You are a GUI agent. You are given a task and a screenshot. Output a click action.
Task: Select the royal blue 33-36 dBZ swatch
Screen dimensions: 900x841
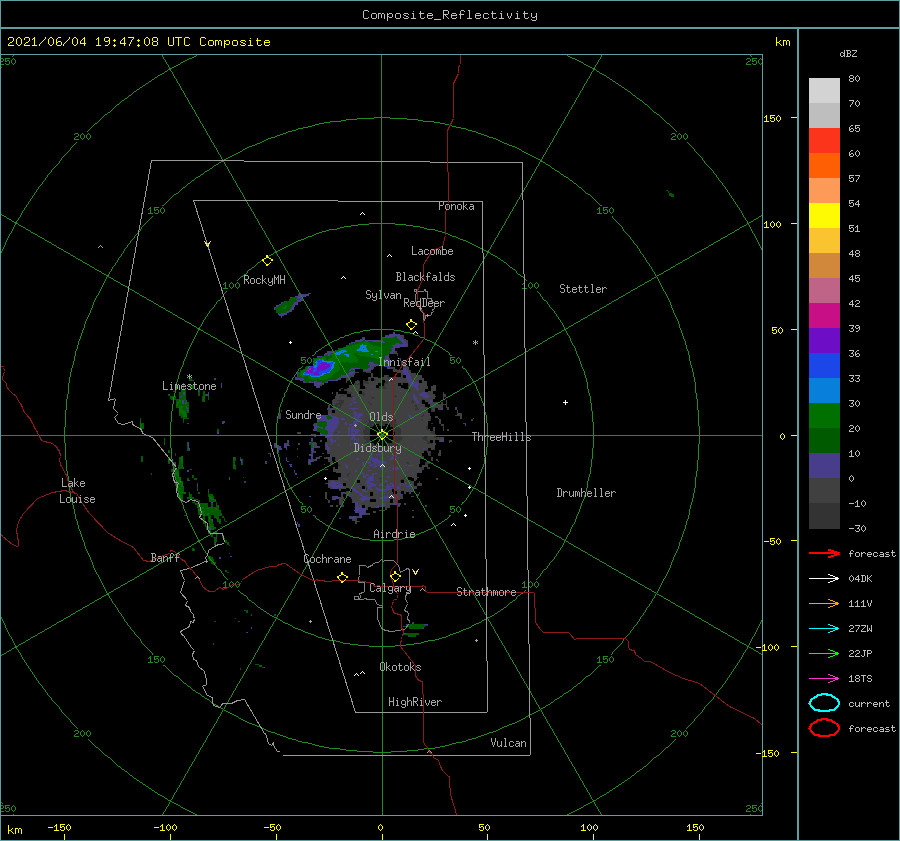[x=824, y=366]
